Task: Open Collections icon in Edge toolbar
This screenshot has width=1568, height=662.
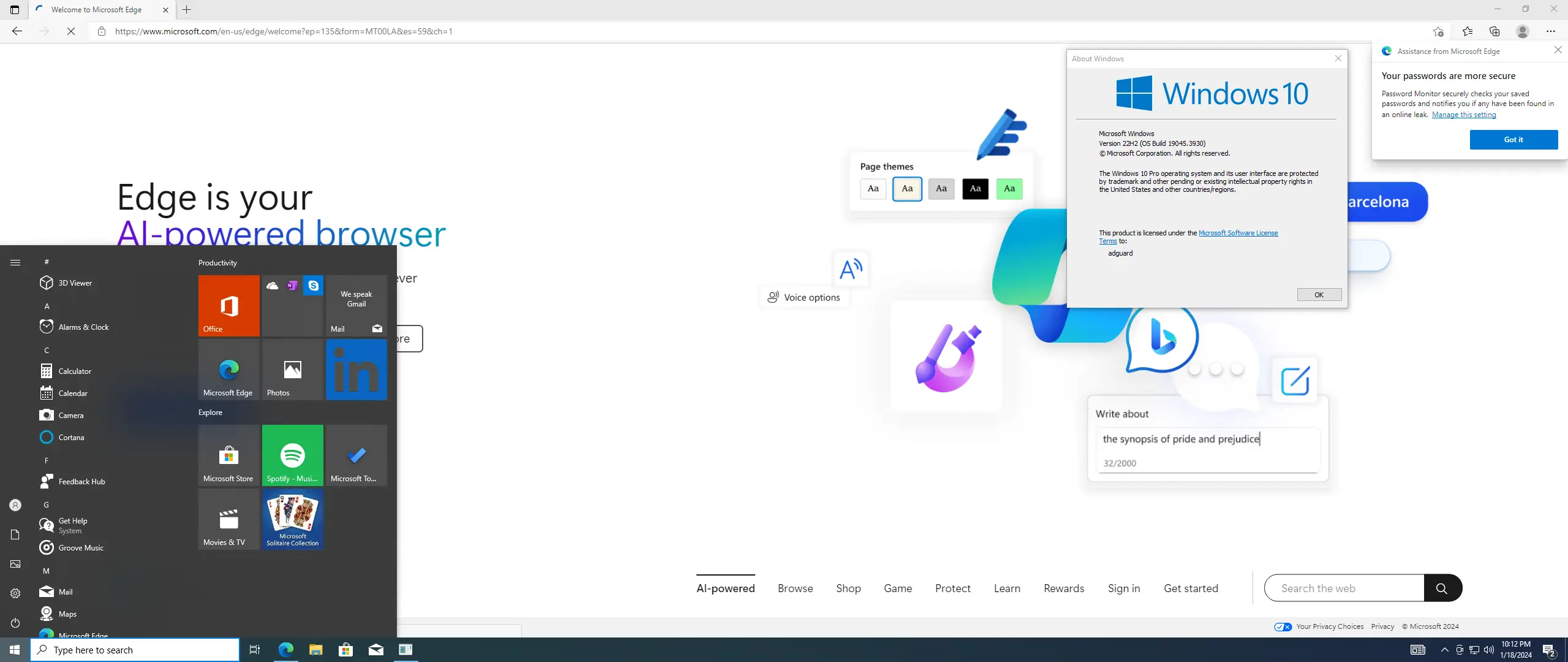Action: click(x=1494, y=31)
